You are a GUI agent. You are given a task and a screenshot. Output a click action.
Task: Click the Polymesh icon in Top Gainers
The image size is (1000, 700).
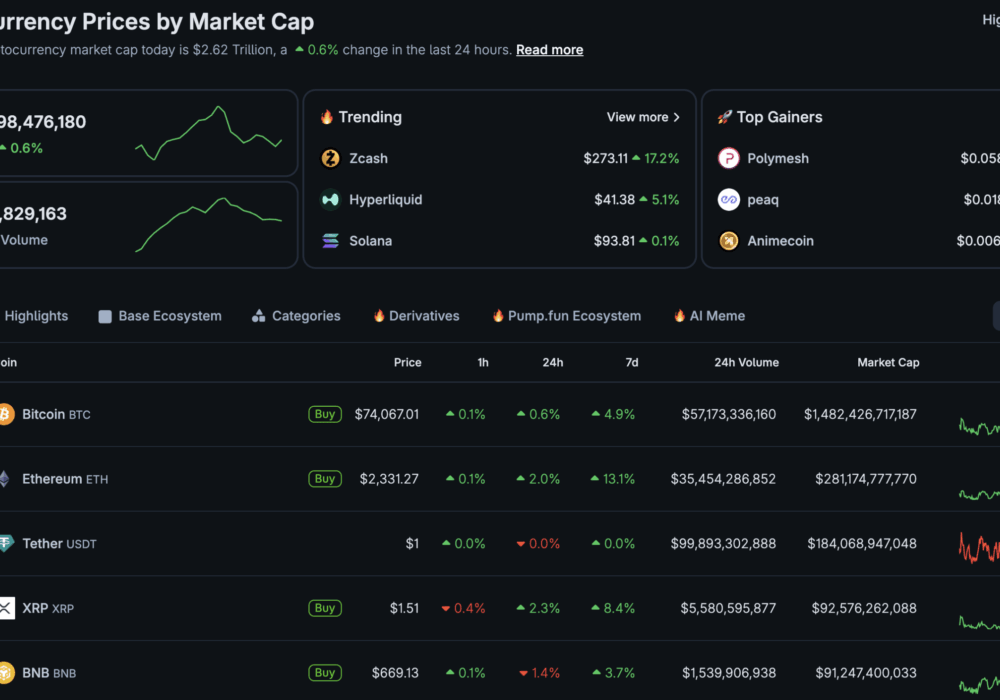pyautogui.click(x=729, y=159)
